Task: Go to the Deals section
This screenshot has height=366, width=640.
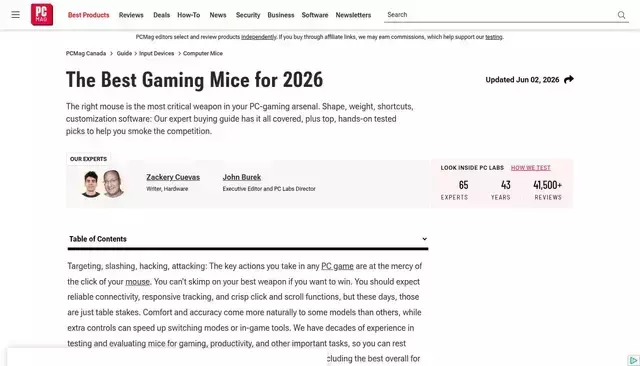Action: click(161, 15)
